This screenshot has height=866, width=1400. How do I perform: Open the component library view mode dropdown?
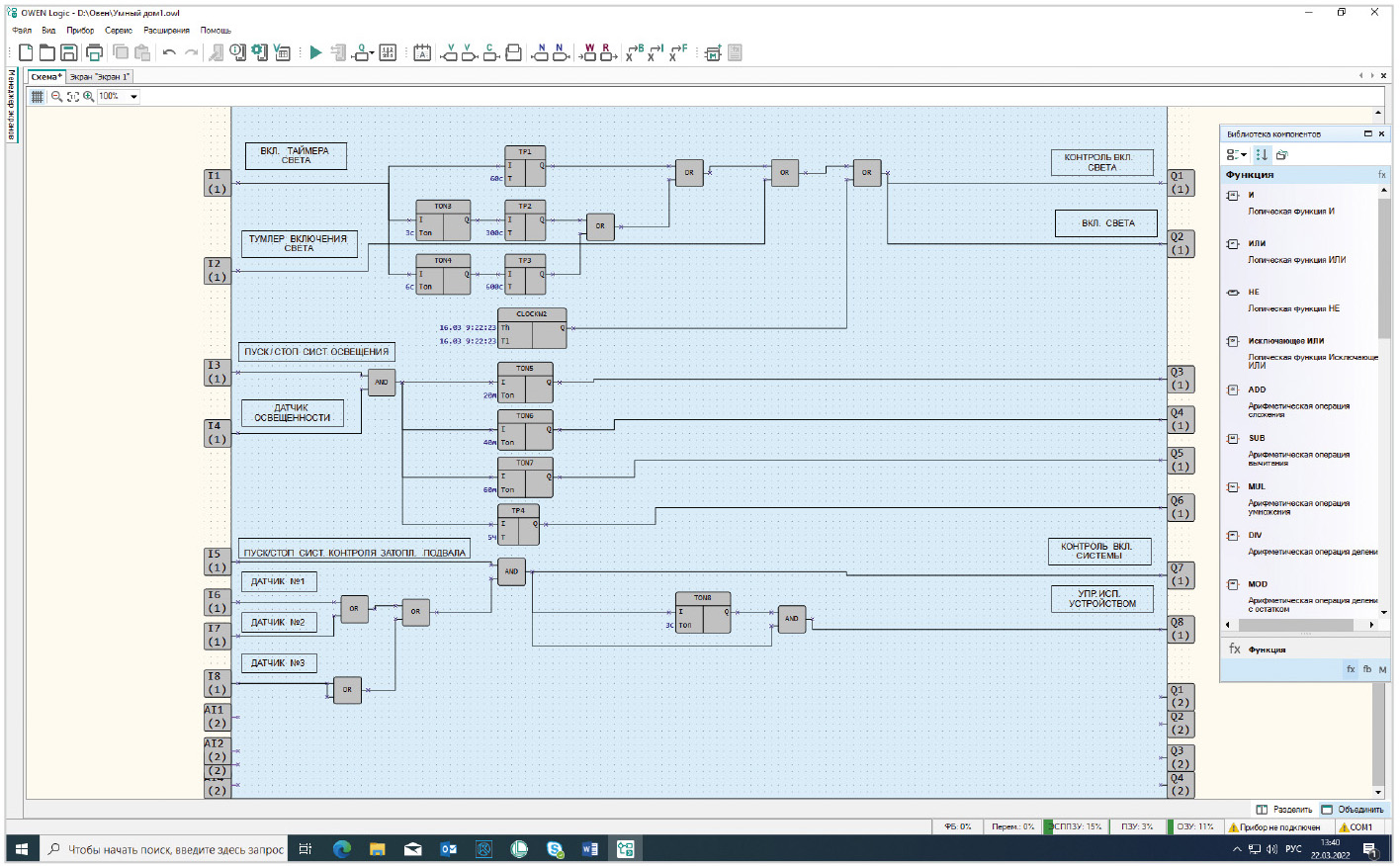[x=1236, y=155]
